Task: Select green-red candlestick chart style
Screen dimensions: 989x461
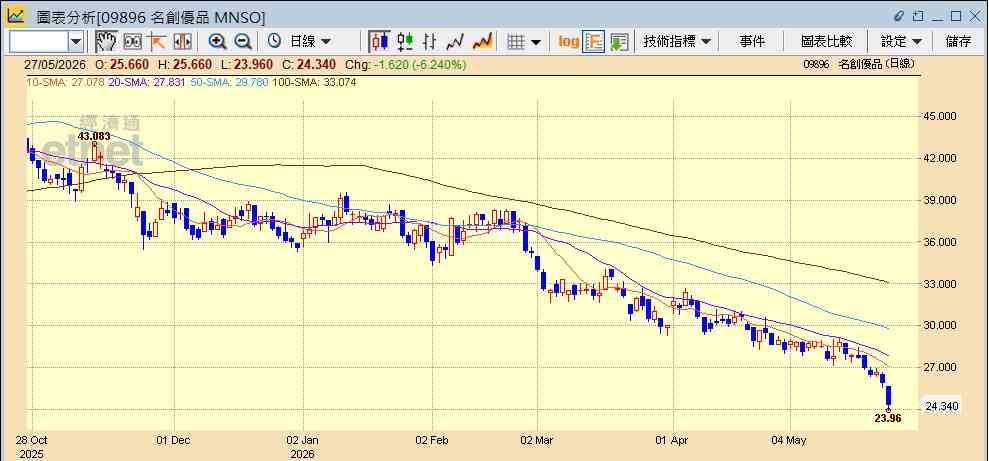Action: pos(405,42)
